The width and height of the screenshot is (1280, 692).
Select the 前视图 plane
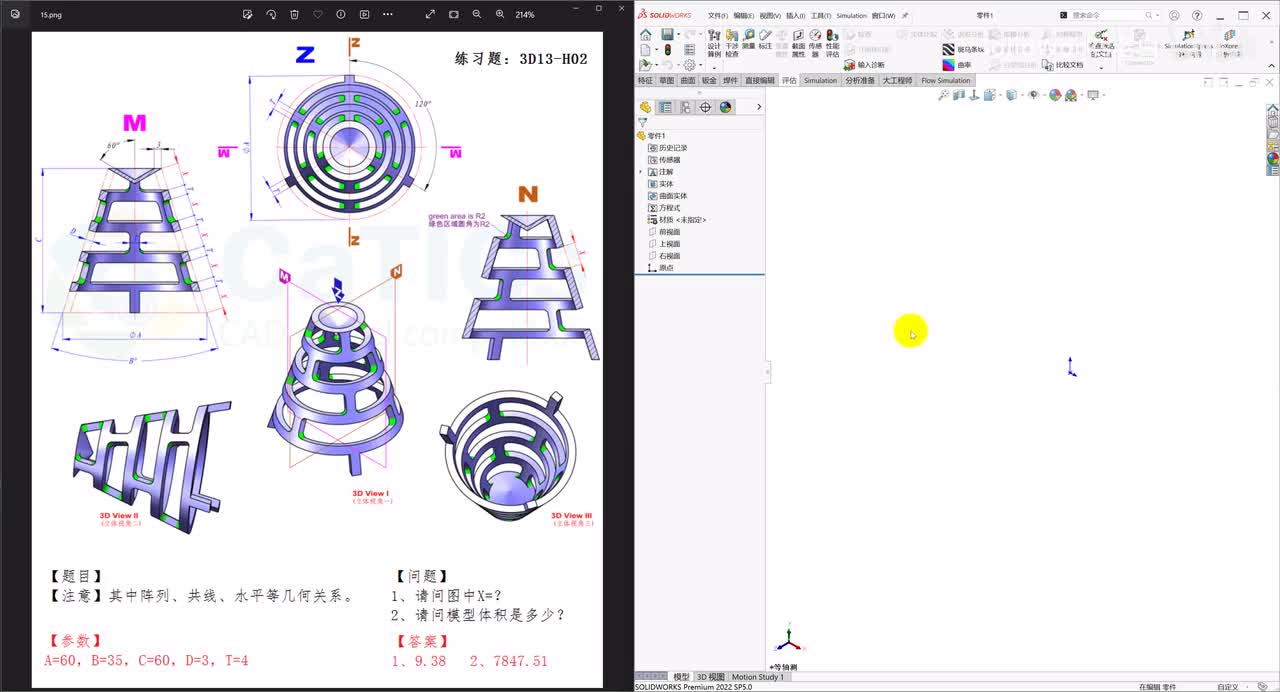pos(664,232)
